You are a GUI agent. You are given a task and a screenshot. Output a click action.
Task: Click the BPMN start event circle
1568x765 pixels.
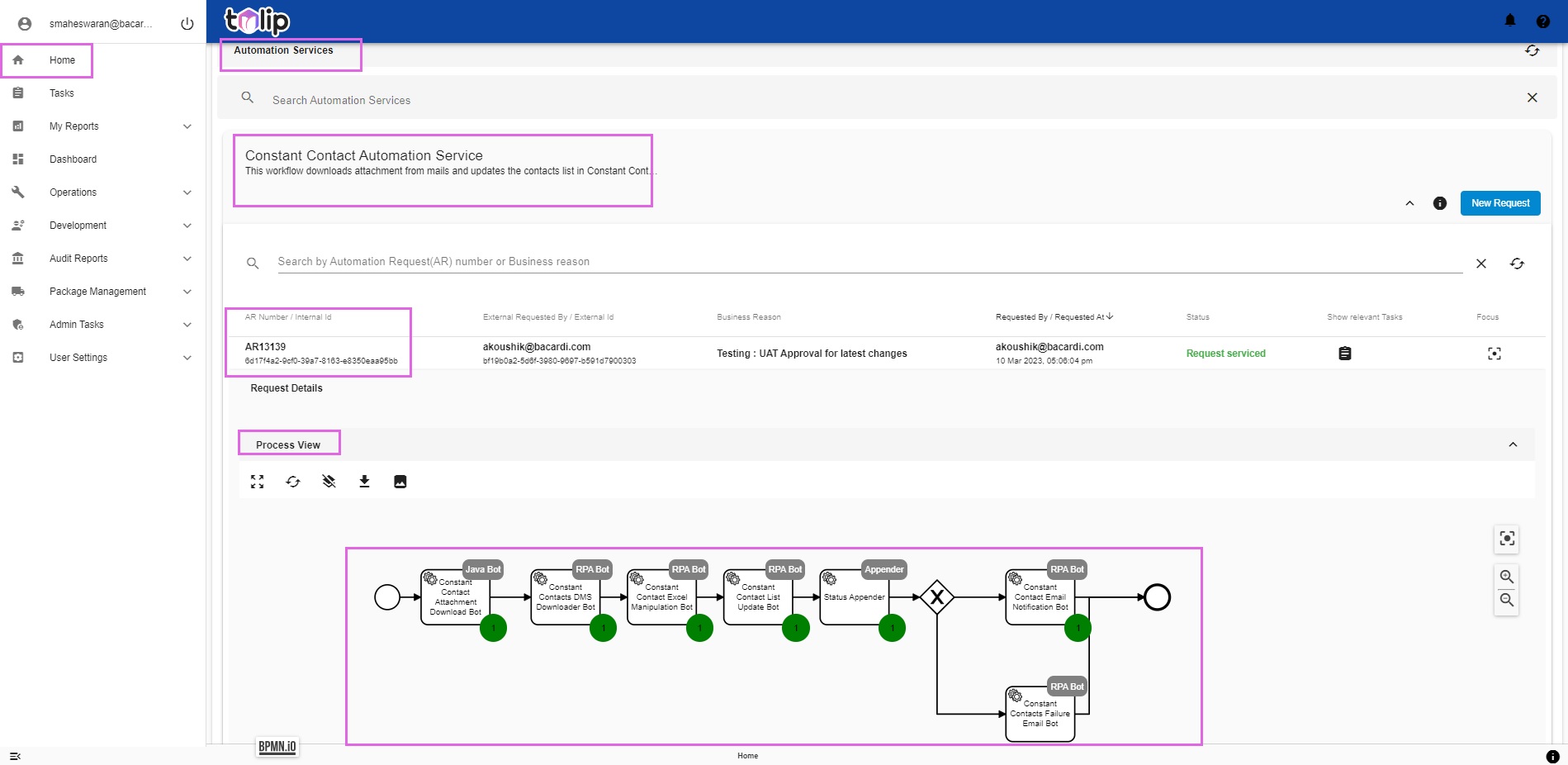pos(387,597)
